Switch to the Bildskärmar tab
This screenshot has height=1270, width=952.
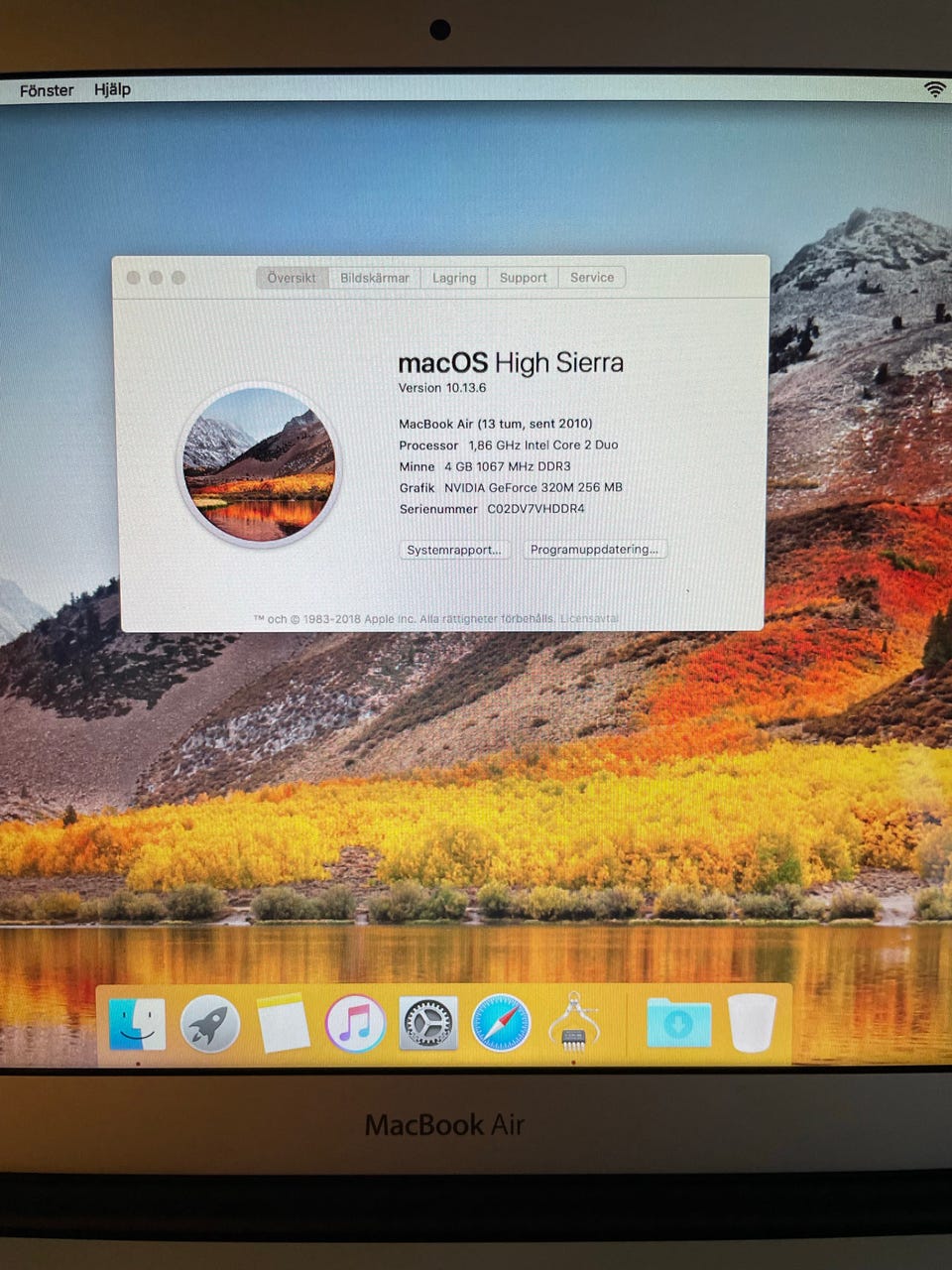[x=375, y=278]
